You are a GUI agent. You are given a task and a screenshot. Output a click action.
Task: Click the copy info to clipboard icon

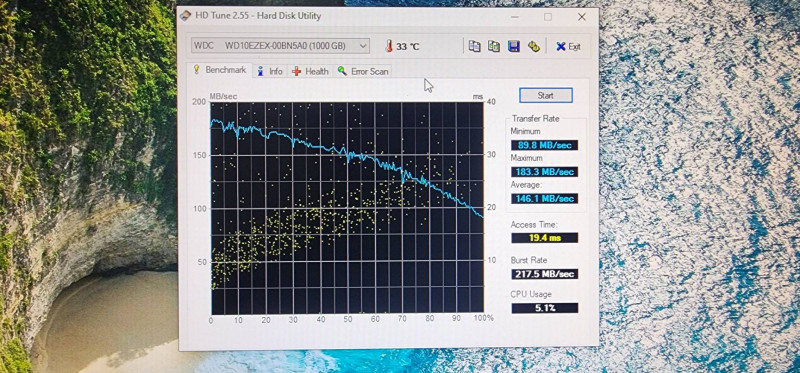pos(474,46)
